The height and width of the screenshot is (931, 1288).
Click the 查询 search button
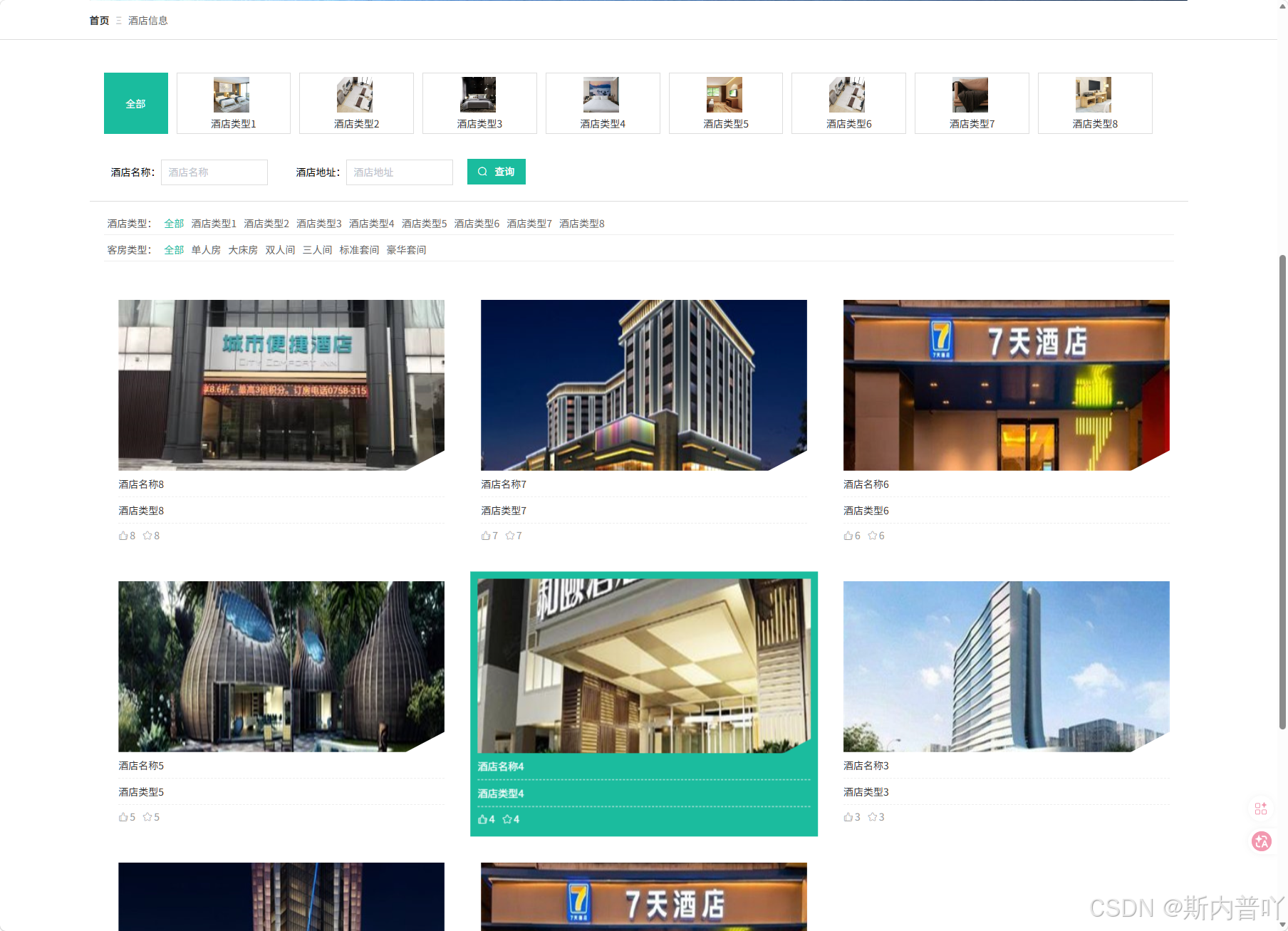497,172
